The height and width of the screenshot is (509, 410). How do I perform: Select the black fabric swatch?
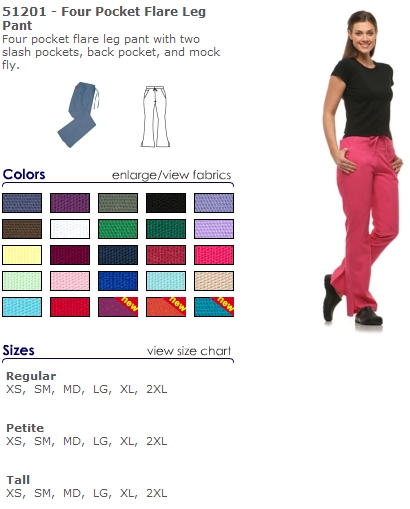(166, 203)
